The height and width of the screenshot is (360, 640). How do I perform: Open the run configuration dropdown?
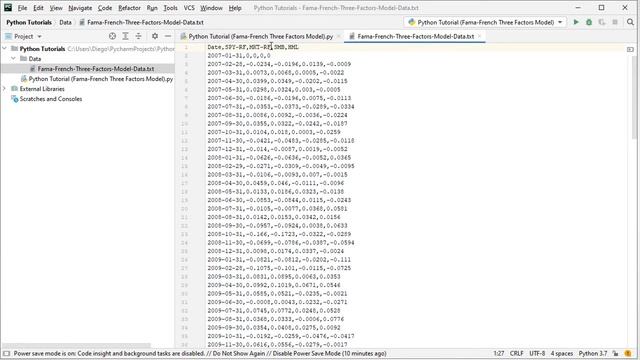(485, 22)
